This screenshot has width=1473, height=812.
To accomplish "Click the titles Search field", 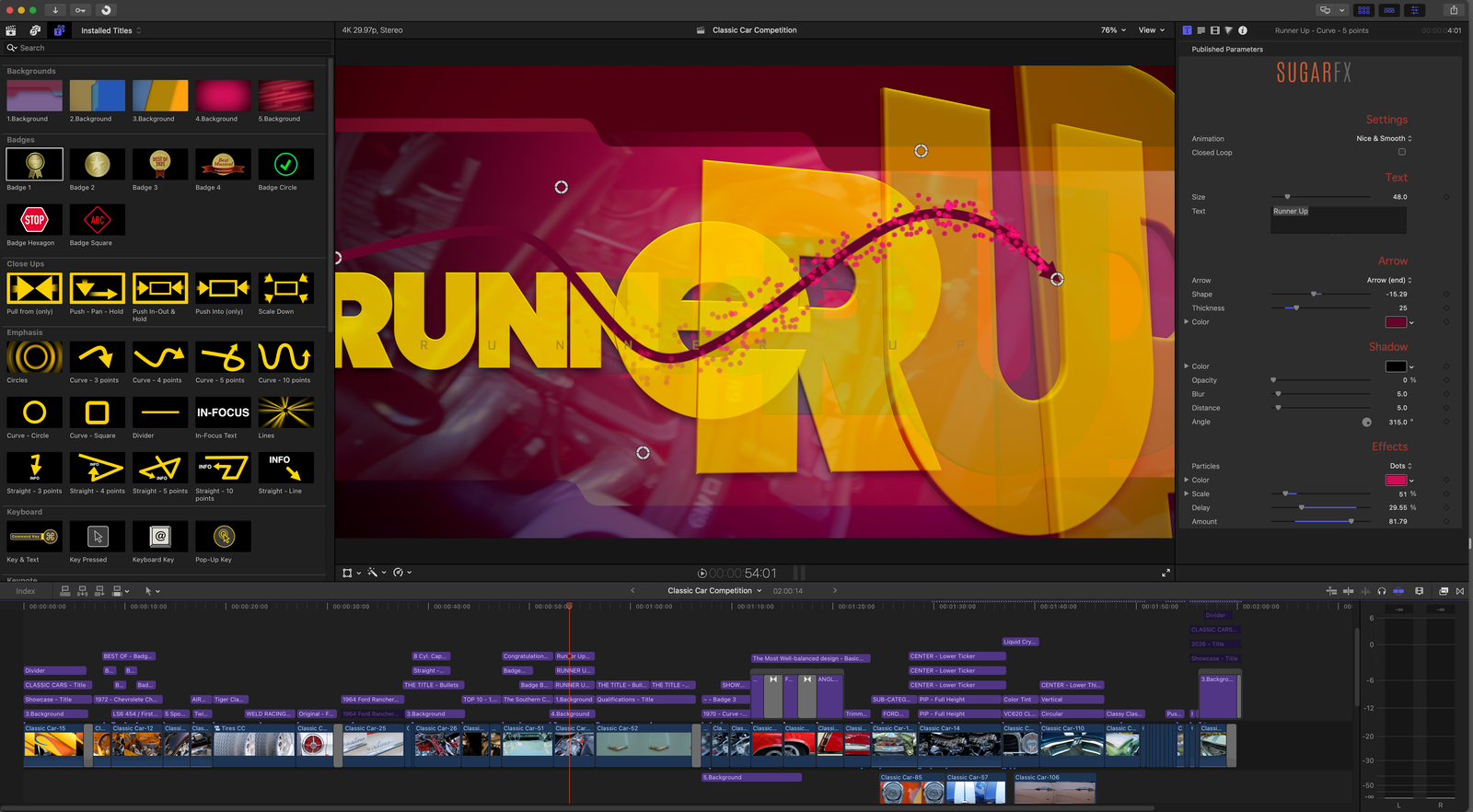I will [167, 48].
